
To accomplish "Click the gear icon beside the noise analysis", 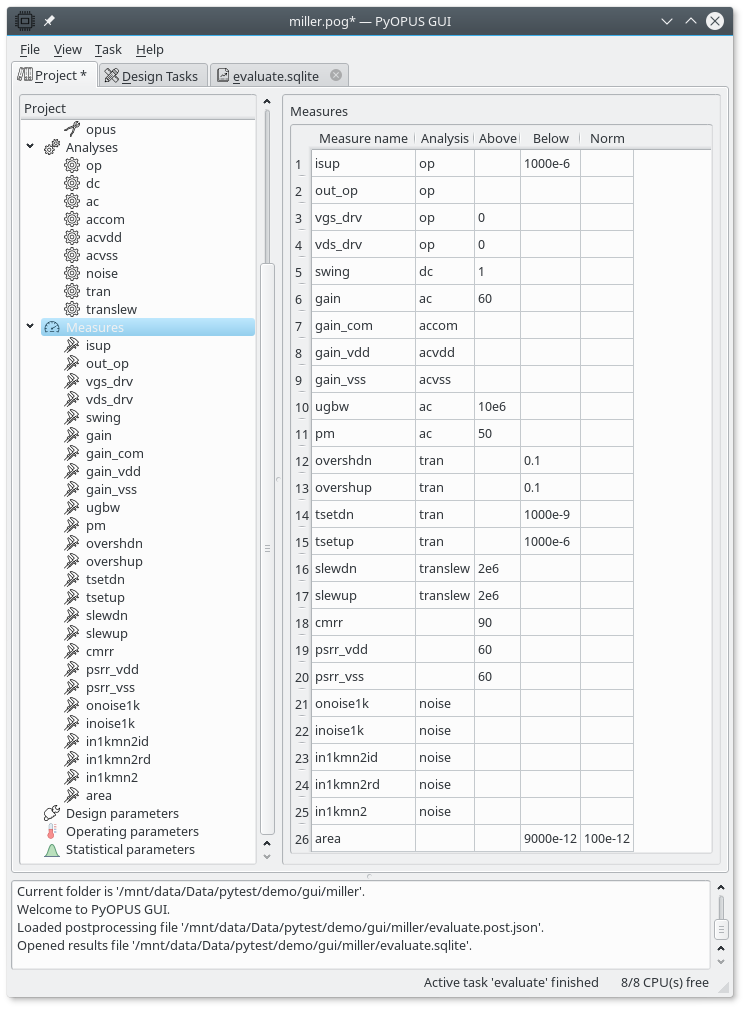I will [x=72, y=273].
